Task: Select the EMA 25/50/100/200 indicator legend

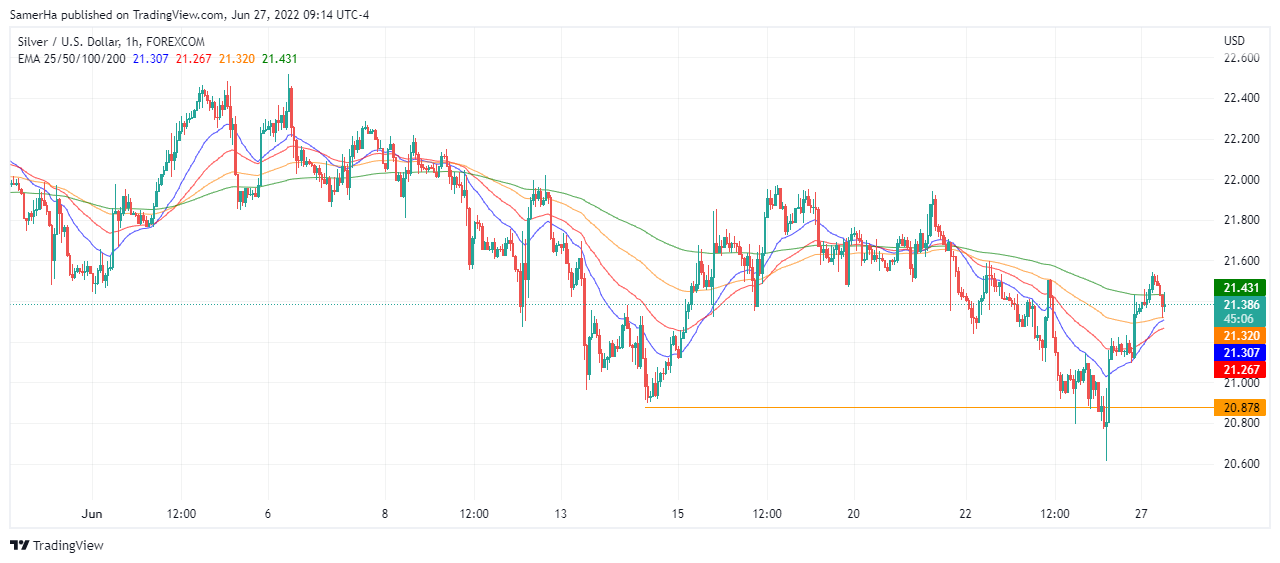Action: 72,58
